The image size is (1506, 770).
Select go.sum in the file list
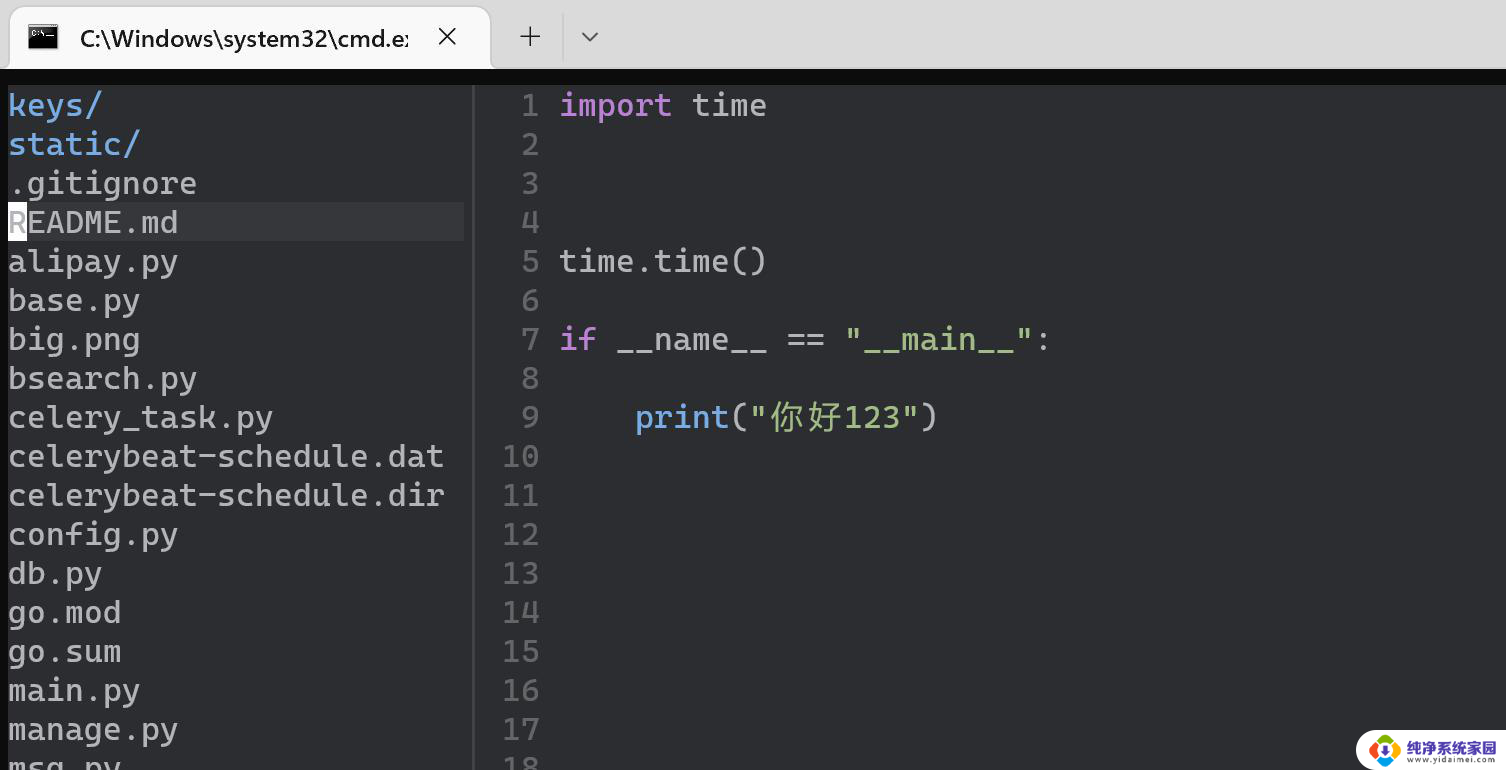pyautogui.click(x=65, y=652)
